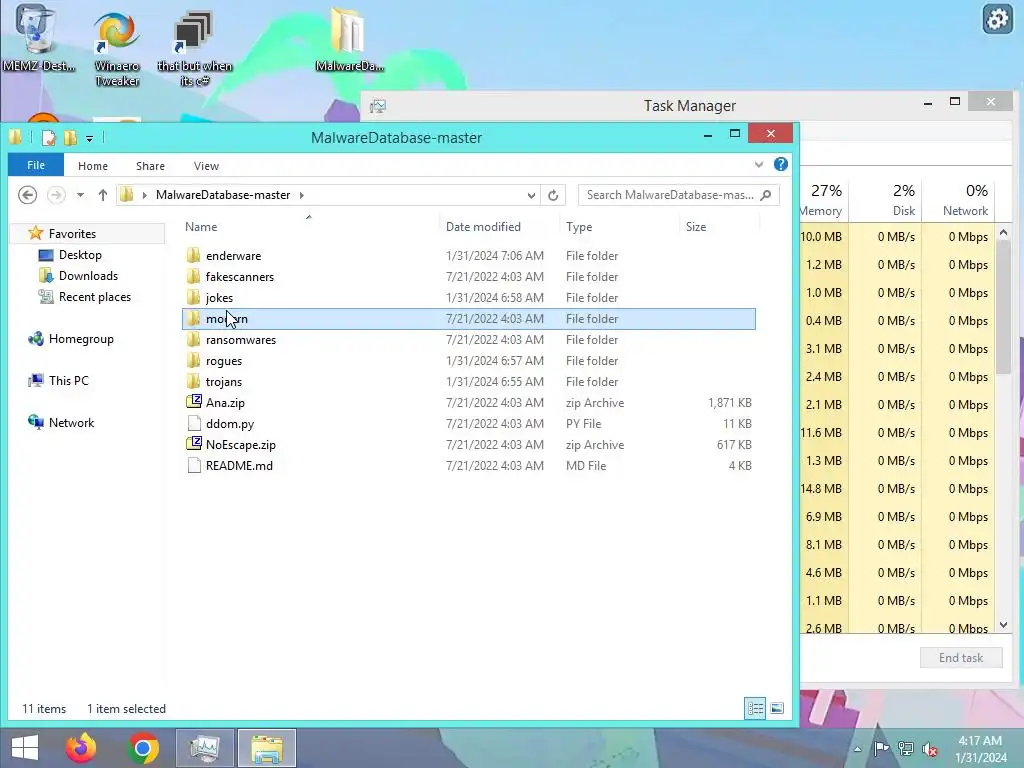Open Winaero Tweaker desktop shortcut
Viewport: 1024px width, 768px height.
117,49
